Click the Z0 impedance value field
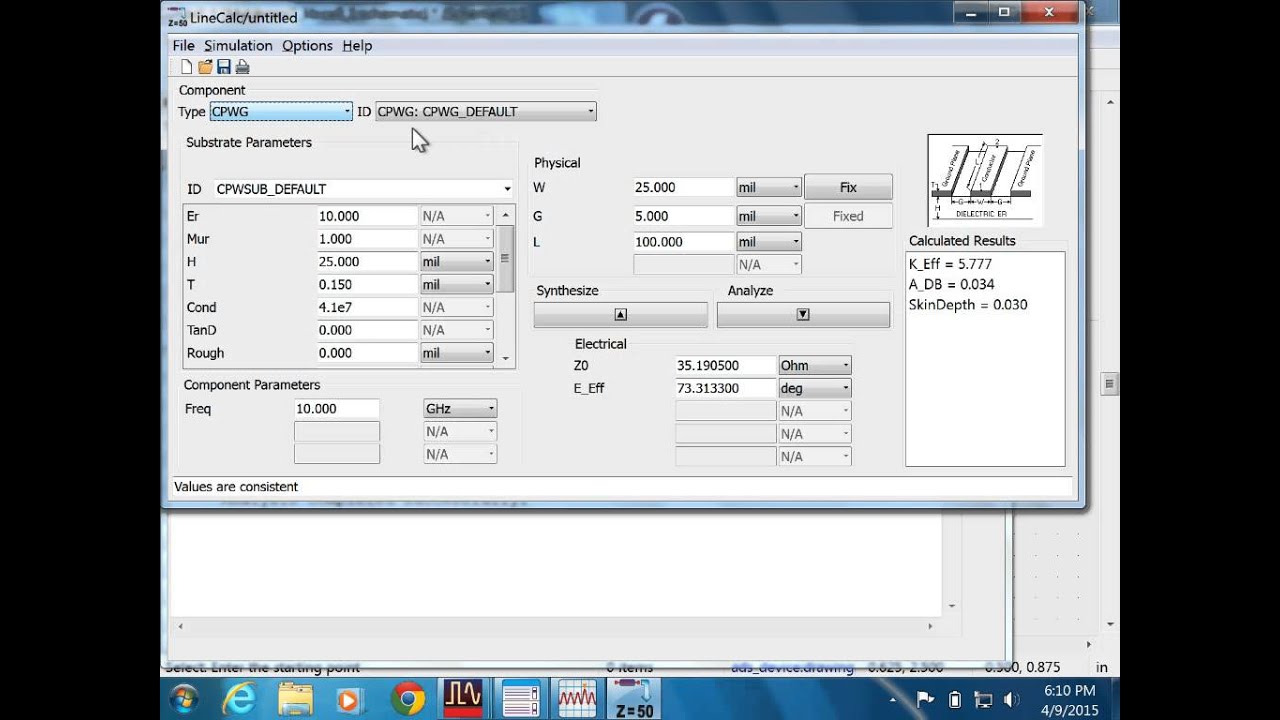This screenshot has width=1280, height=720. pyautogui.click(x=726, y=365)
